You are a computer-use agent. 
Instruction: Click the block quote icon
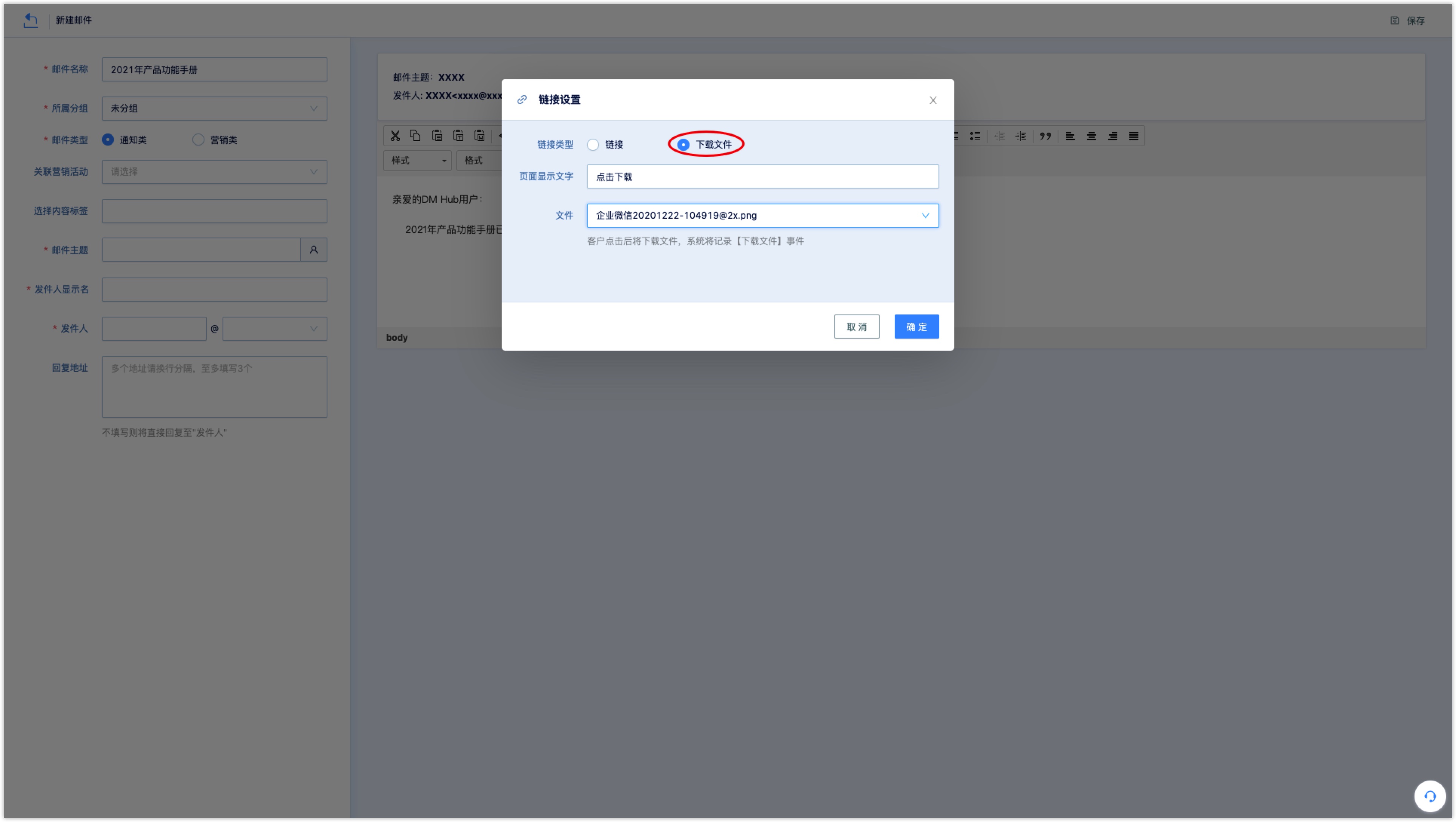[1046, 136]
